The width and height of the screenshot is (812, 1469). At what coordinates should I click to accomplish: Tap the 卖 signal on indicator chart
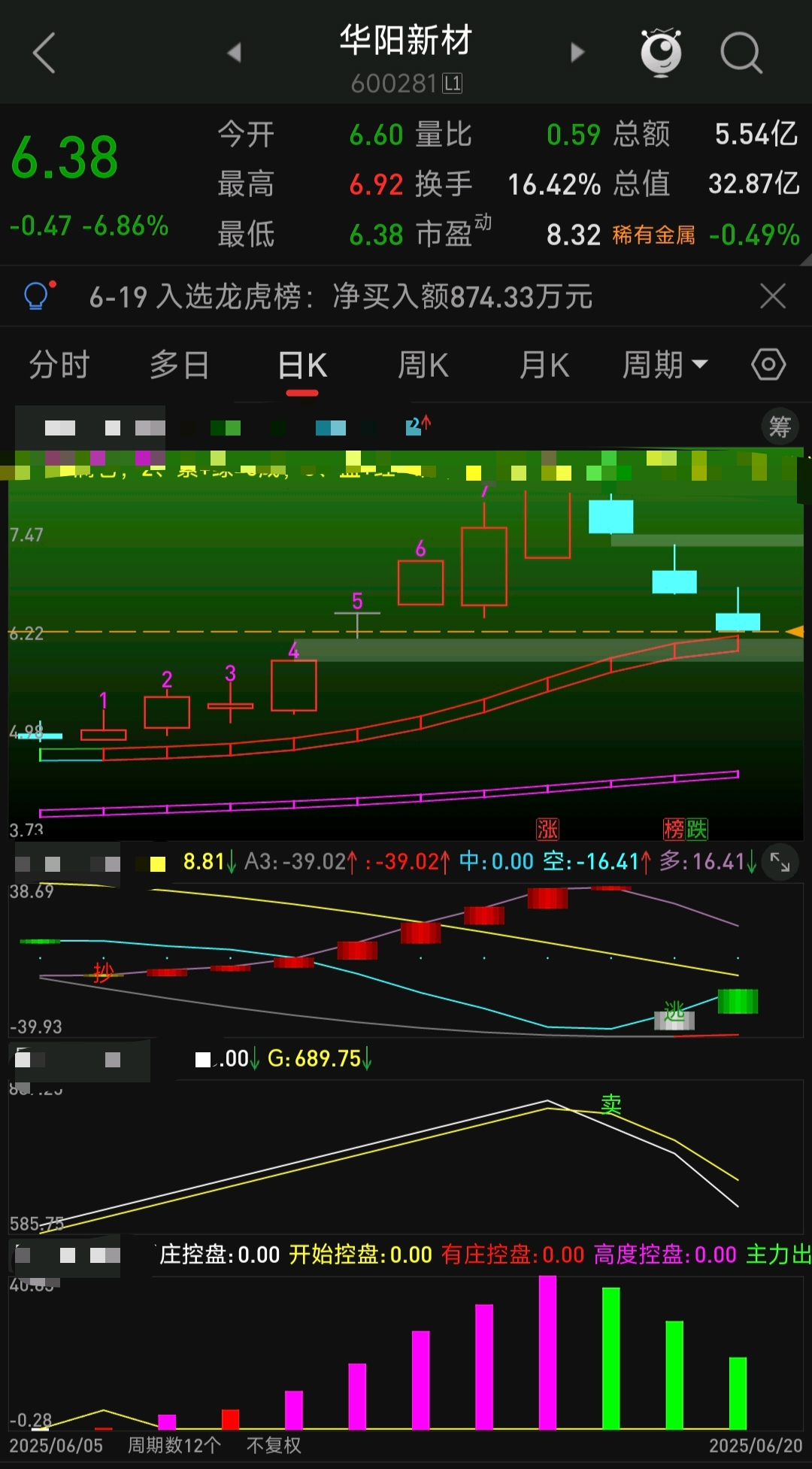tap(611, 1104)
